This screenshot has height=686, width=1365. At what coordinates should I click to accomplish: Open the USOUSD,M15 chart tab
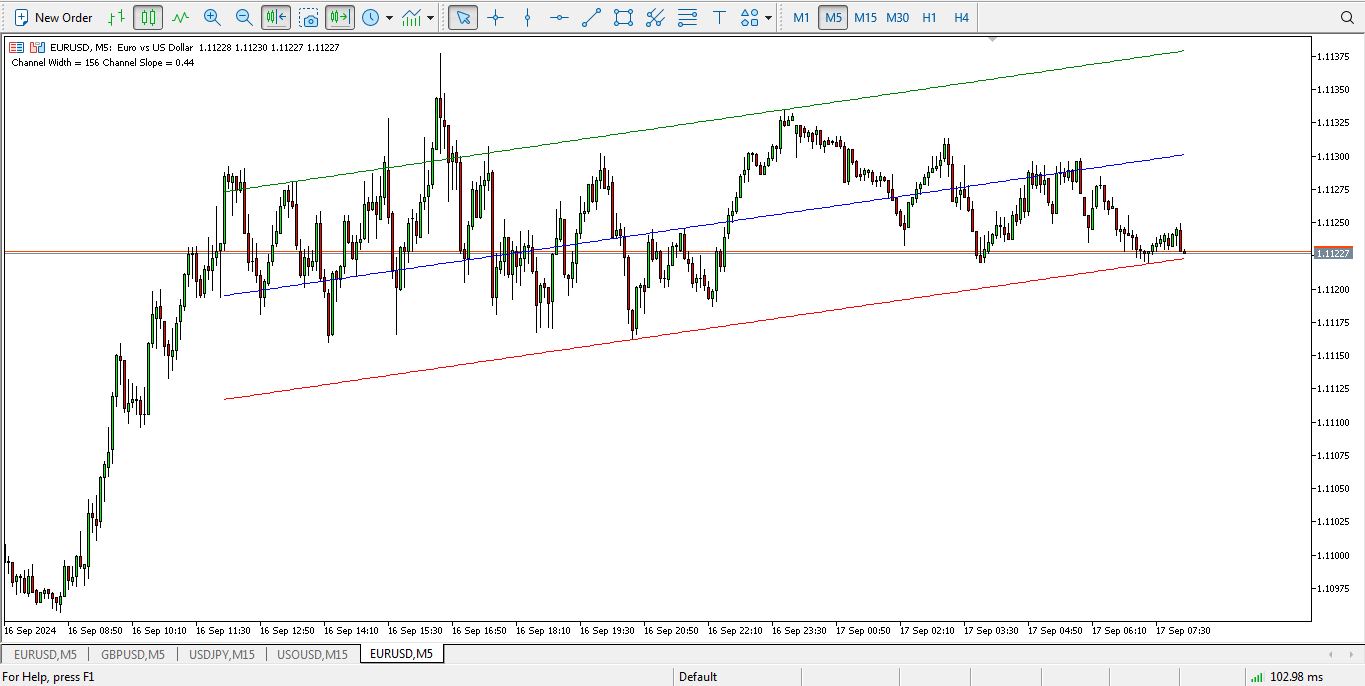312,654
